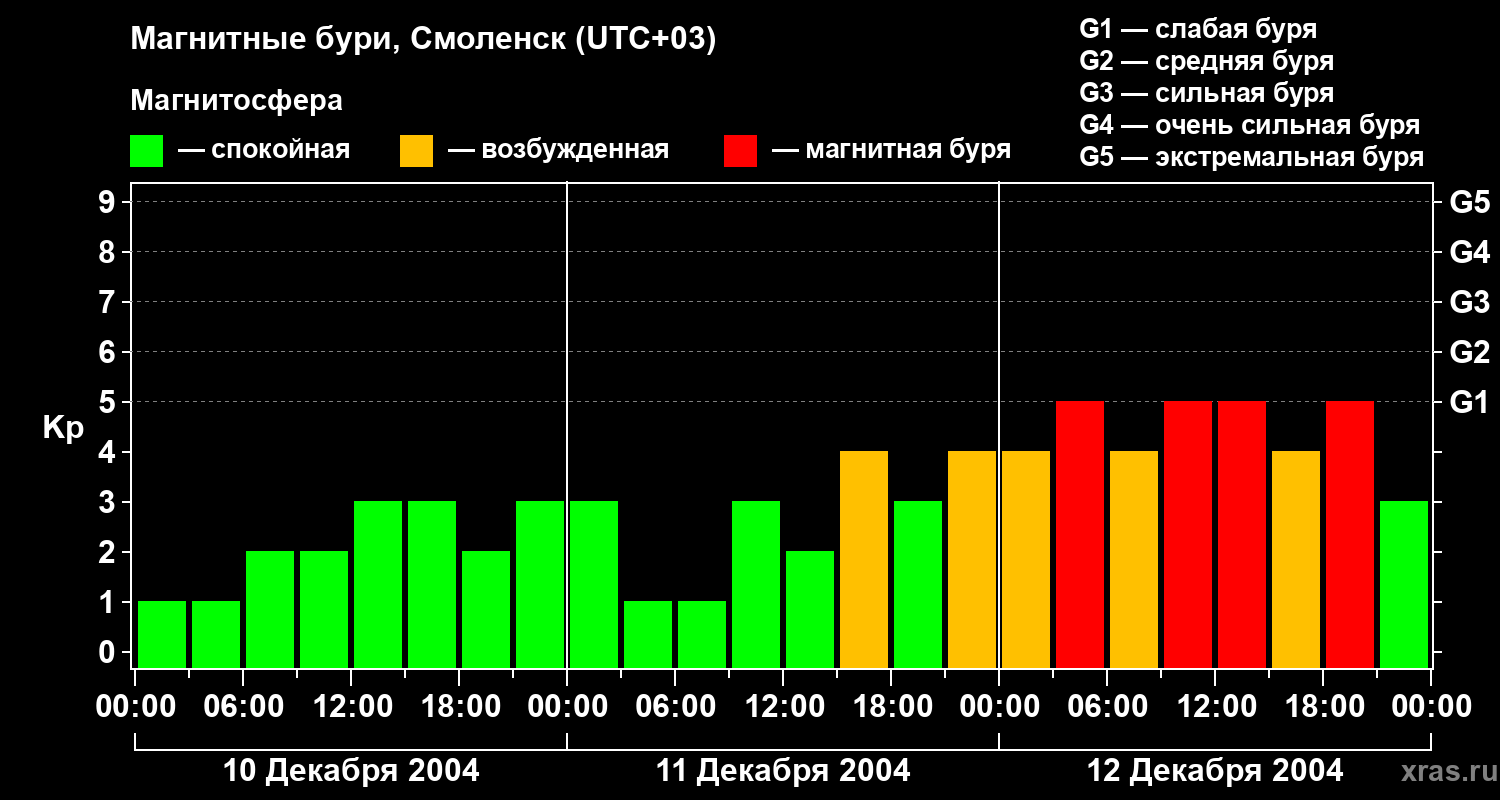Click the G5 label on the right axis
Screen dimensions: 1500x800
[1470, 202]
